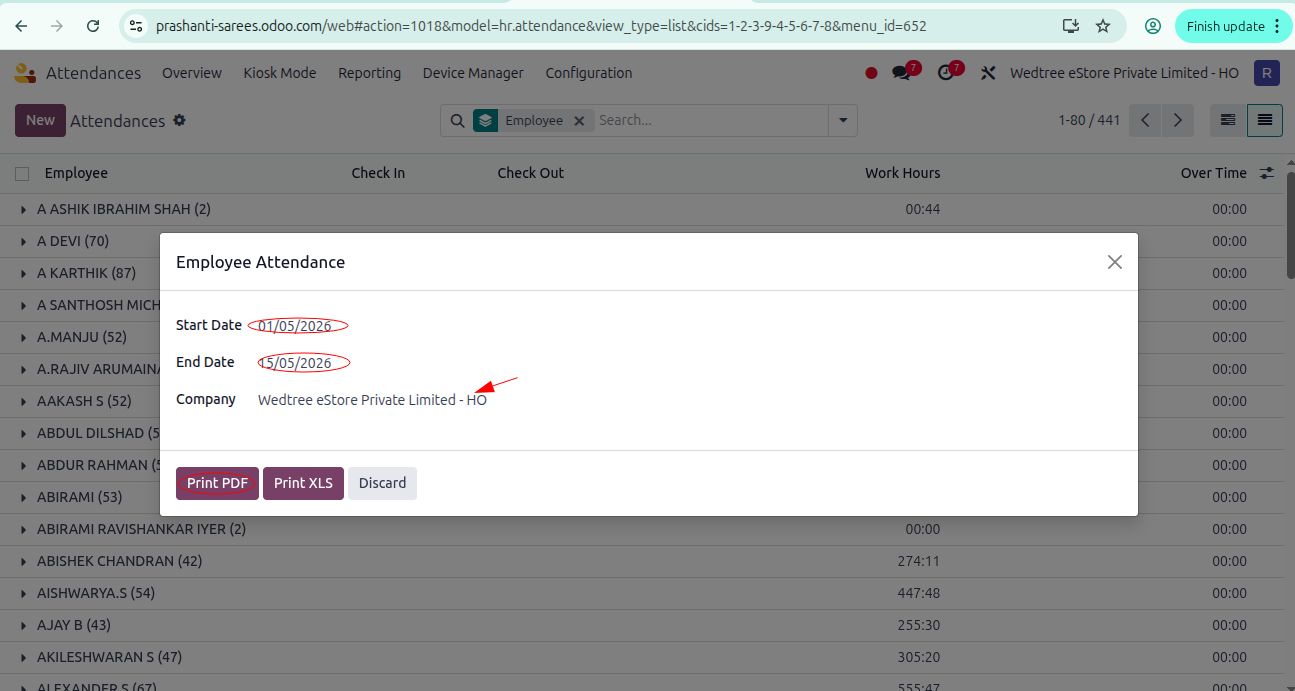This screenshot has width=1295, height=691.
Task: Edit the Start Date field
Action: point(295,326)
